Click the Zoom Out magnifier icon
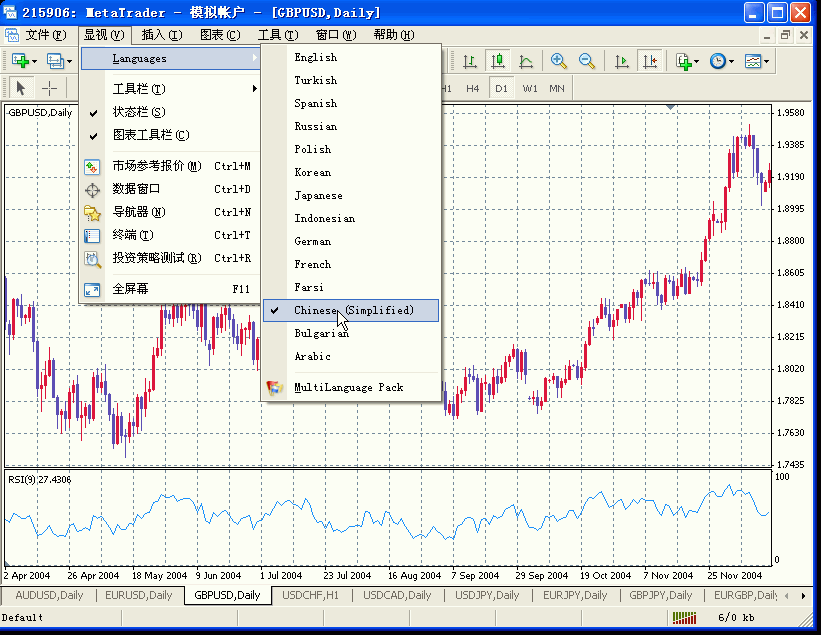821x635 pixels. pyautogui.click(x=587, y=61)
